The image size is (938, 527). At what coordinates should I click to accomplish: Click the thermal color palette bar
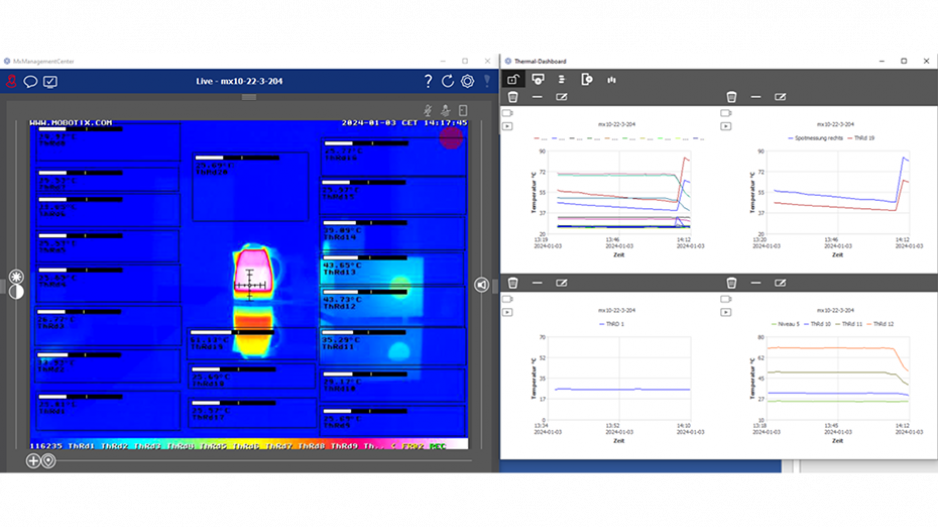tap(248, 445)
